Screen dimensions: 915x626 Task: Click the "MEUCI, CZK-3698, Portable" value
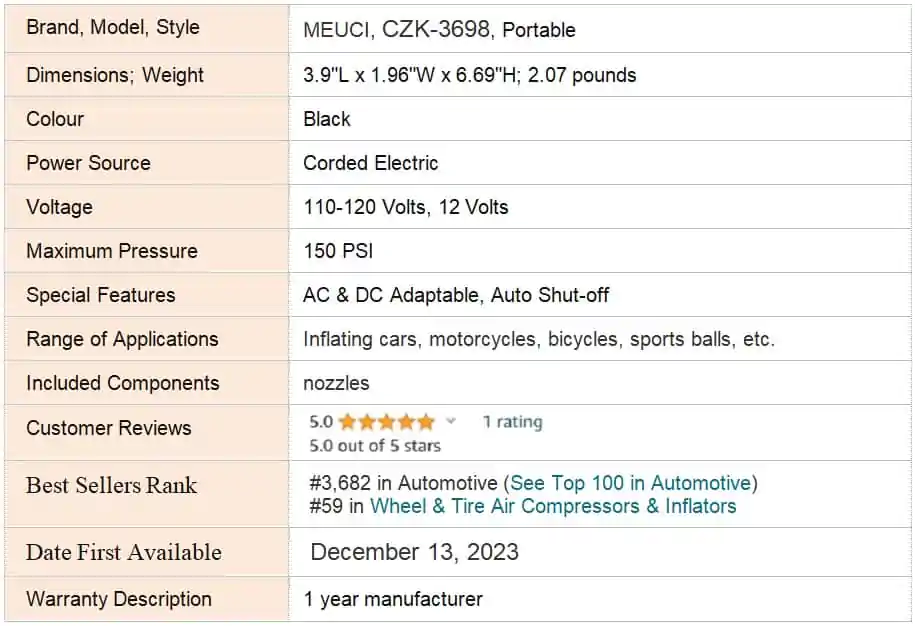pyautogui.click(x=439, y=30)
